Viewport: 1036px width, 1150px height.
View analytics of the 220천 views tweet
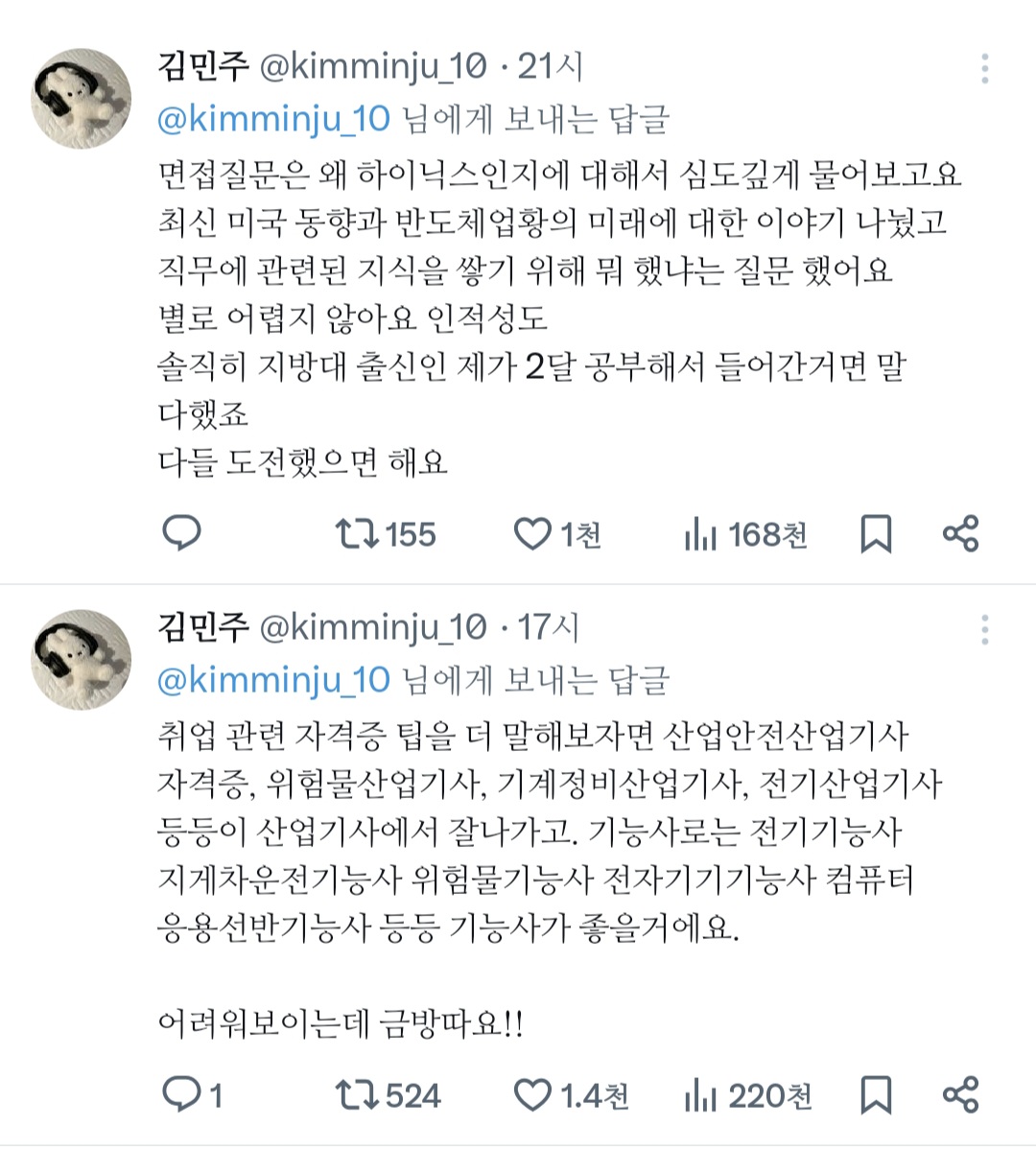coord(701,1095)
